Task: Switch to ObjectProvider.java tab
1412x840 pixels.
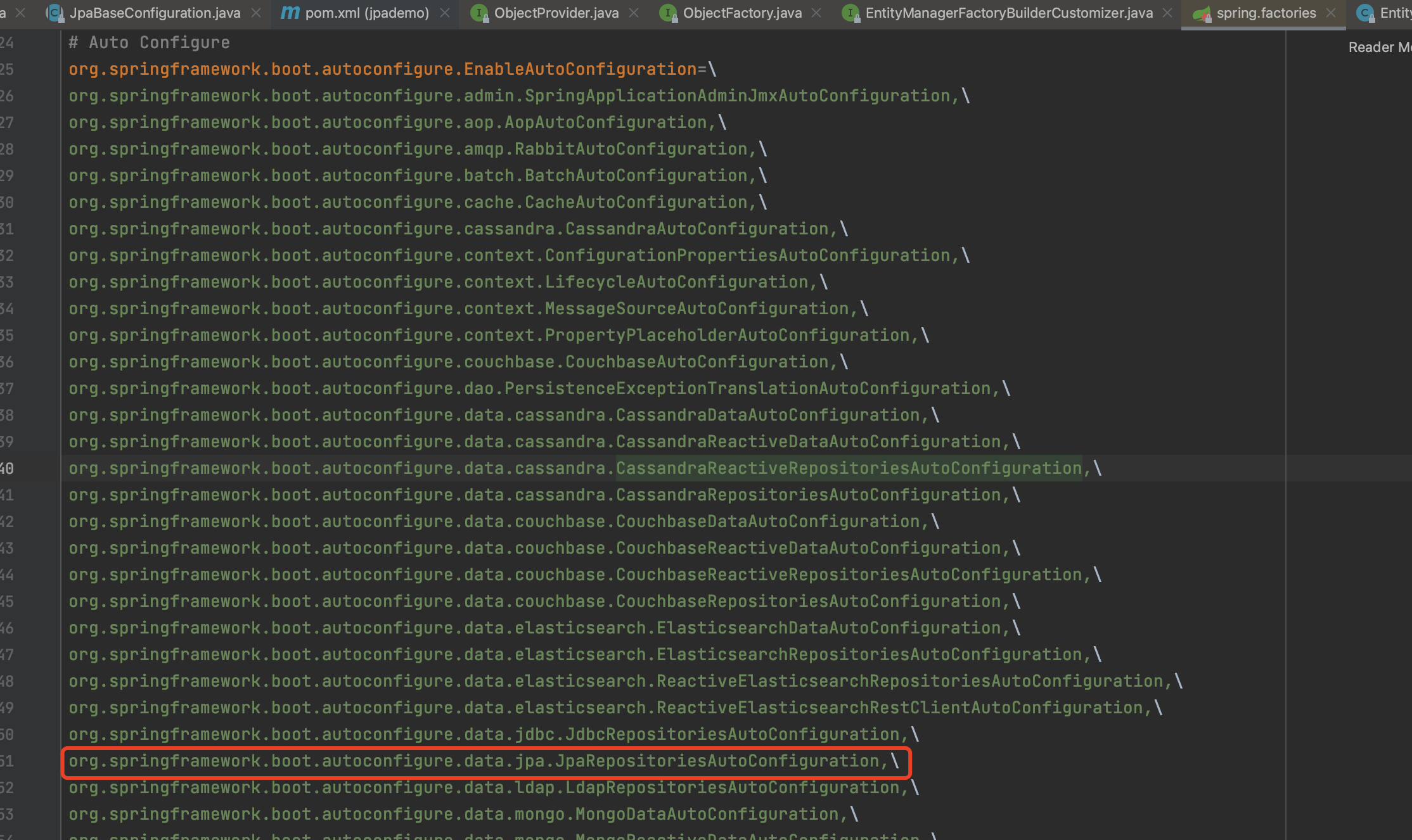Action: click(x=556, y=13)
